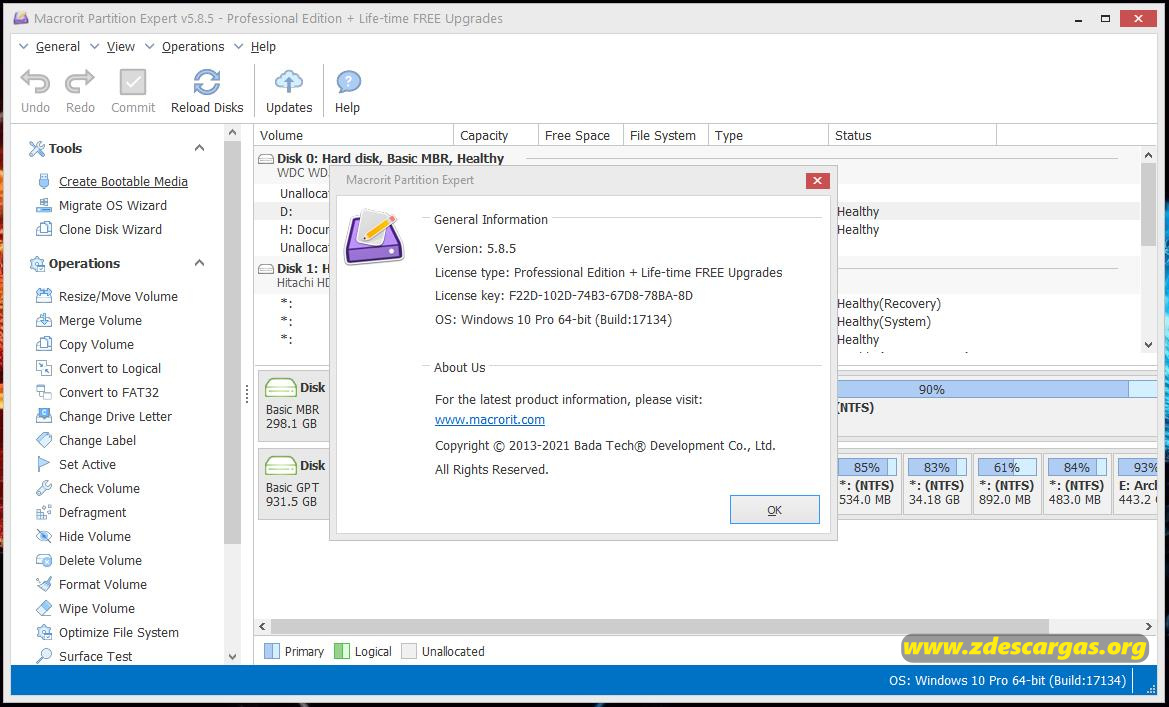Click the sidebar splitter handle dots
This screenshot has height=707, width=1169.
pyautogui.click(x=247, y=394)
